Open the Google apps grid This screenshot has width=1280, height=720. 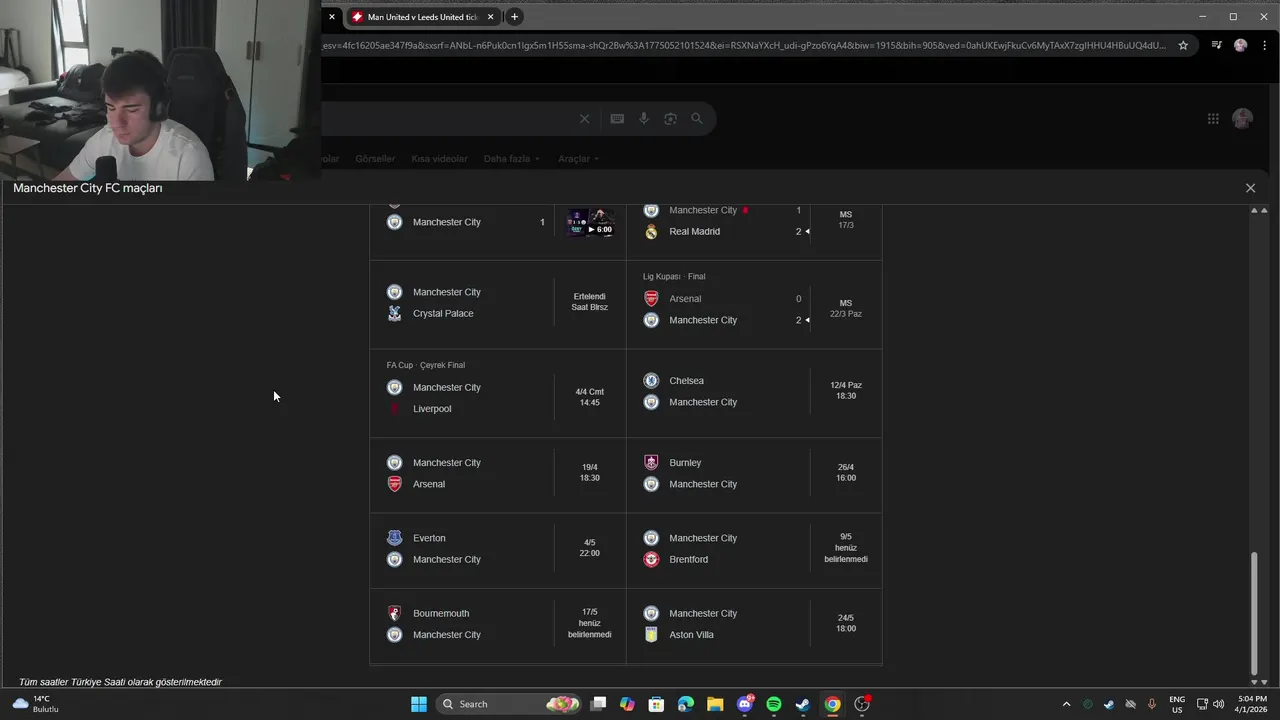[x=1213, y=119]
